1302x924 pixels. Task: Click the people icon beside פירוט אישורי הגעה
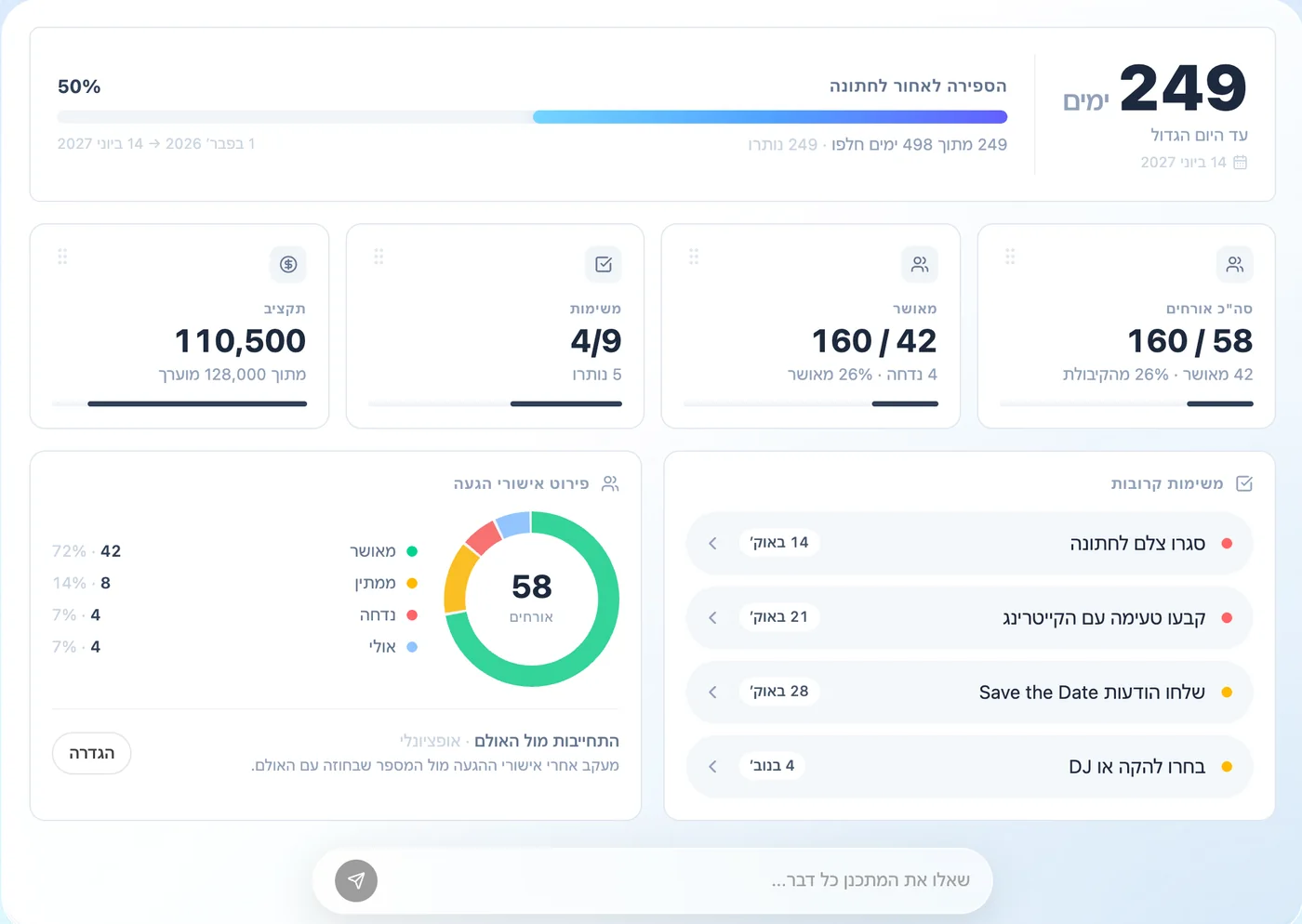610,483
